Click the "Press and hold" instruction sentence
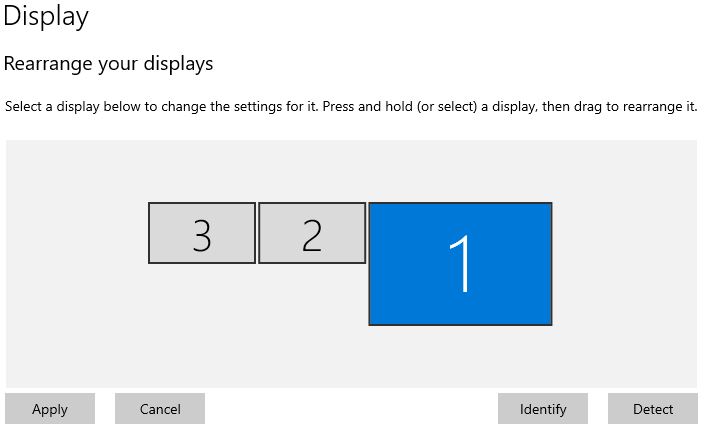Screen dimensions: 728x444 tap(510, 106)
